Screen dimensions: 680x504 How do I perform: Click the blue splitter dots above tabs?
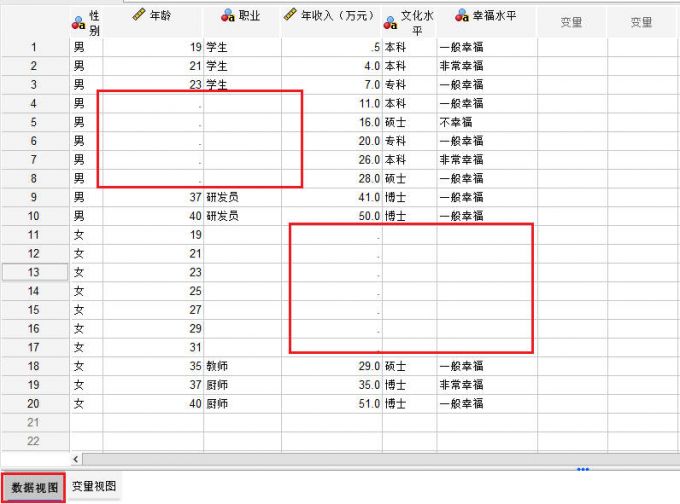point(583,469)
